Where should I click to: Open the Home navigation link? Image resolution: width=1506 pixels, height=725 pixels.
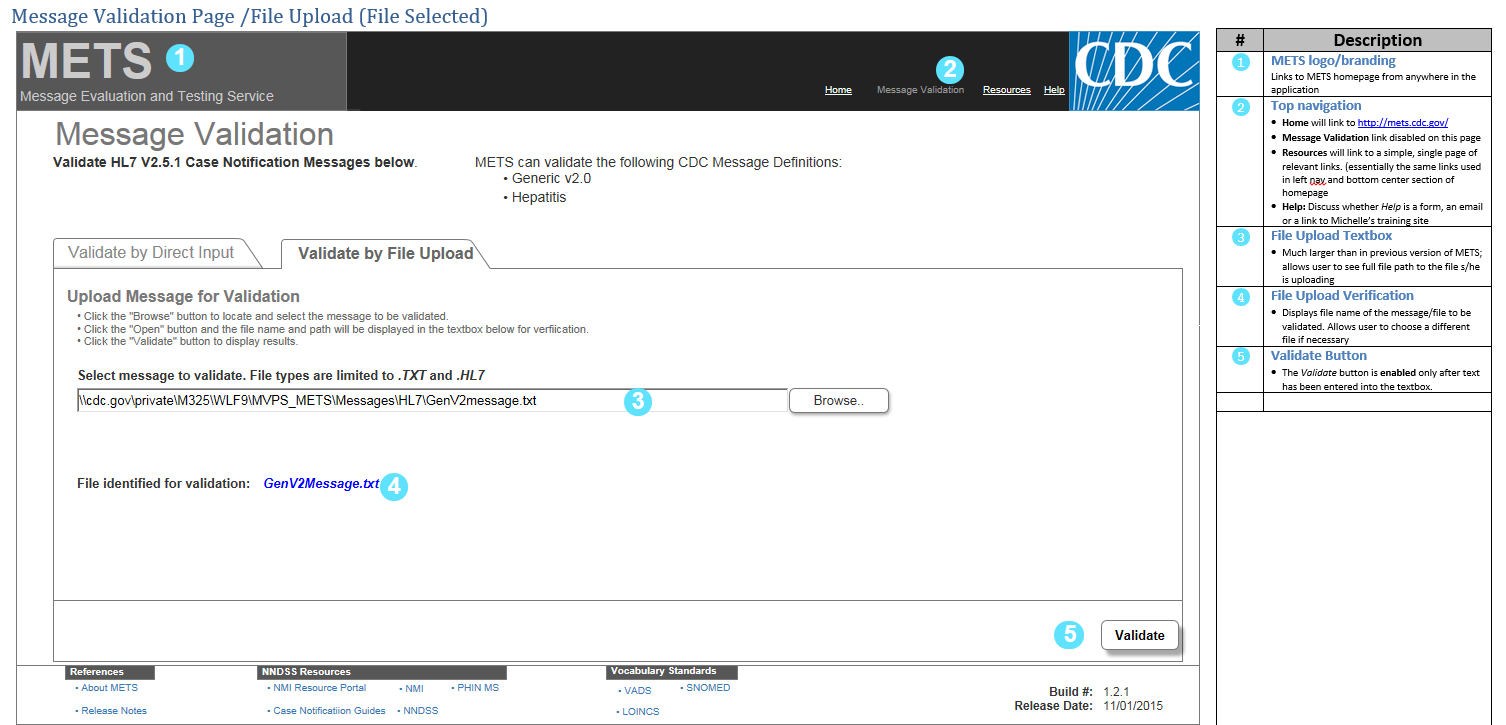tap(838, 90)
